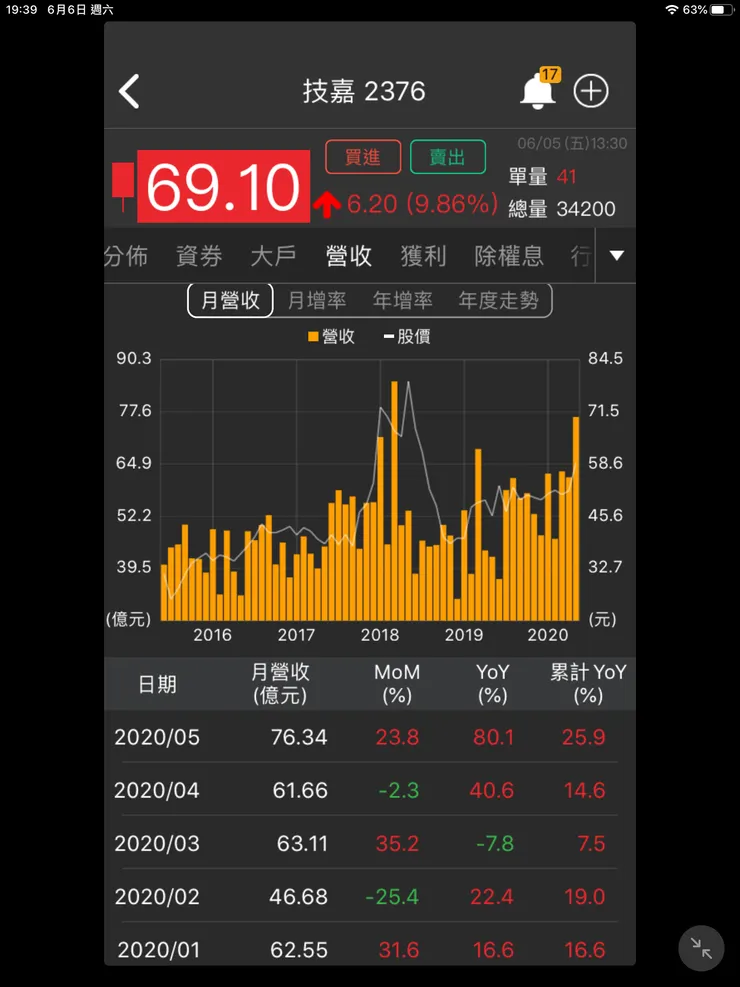Tap the stock title 技嘉 2376
The image size is (740, 987).
pyautogui.click(x=364, y=91)
